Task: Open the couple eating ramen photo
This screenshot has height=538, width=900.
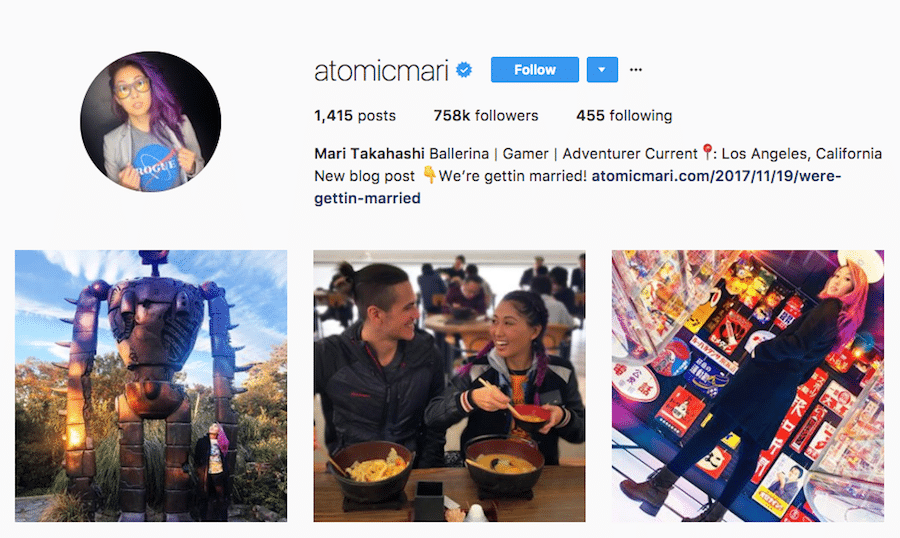Action: pos(449,386)
